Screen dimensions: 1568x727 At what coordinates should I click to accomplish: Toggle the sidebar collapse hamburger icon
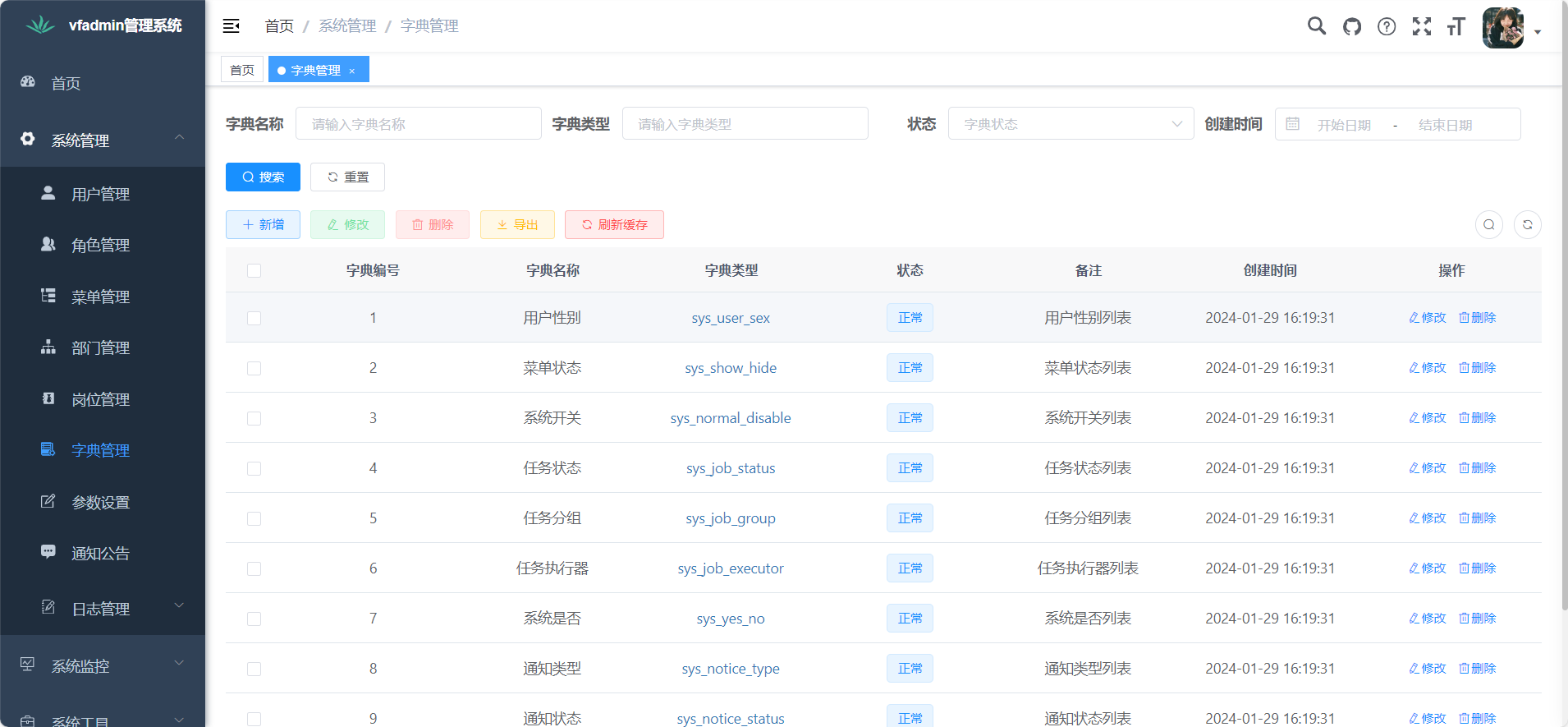[x=232, y=26]
